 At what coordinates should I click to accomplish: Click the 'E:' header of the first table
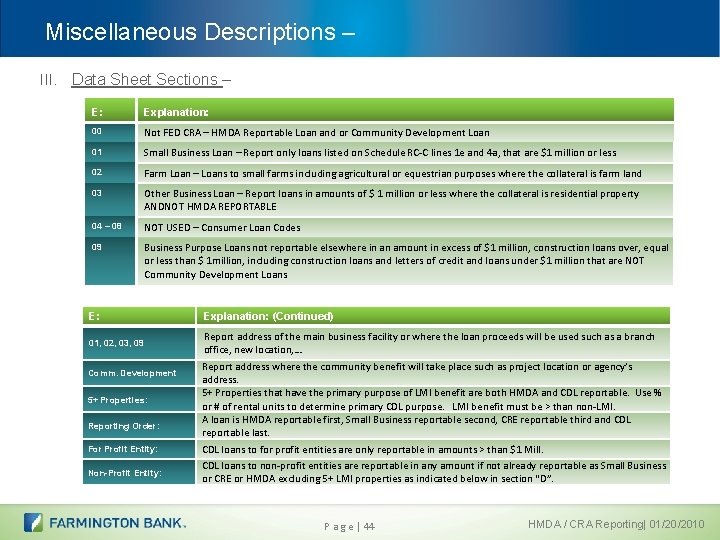pos(110,111)
